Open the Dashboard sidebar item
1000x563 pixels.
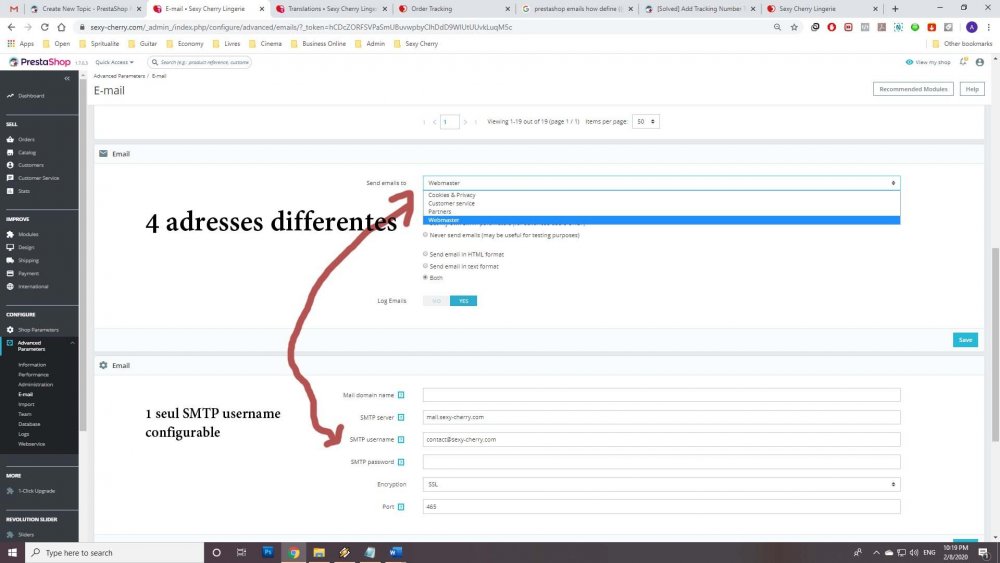point(31,96)
